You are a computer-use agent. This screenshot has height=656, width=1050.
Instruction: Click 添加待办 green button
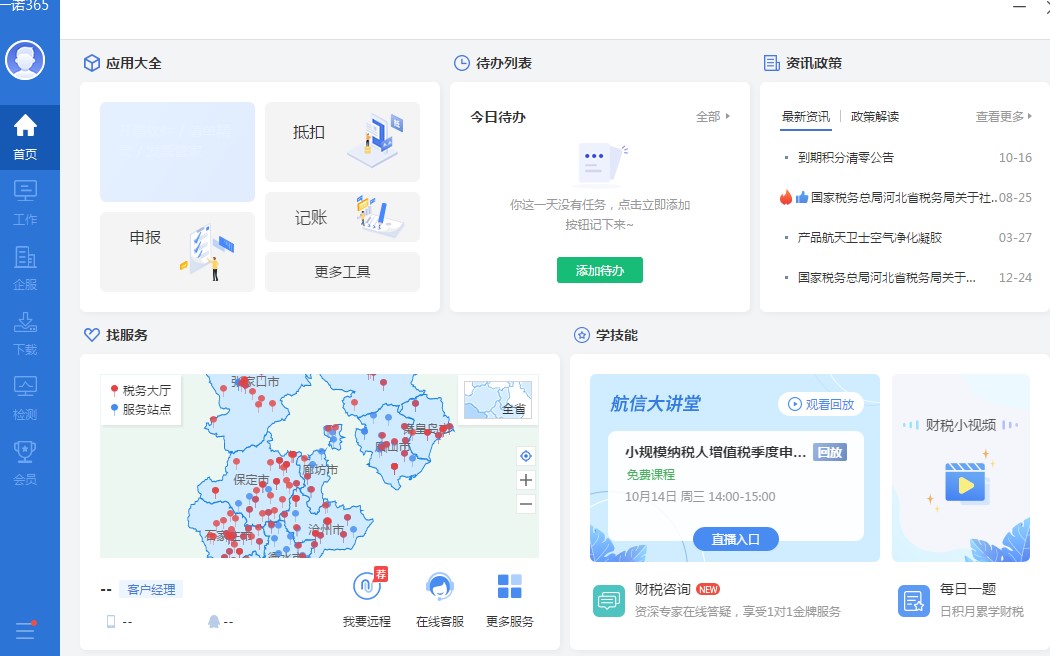point(599,270)
